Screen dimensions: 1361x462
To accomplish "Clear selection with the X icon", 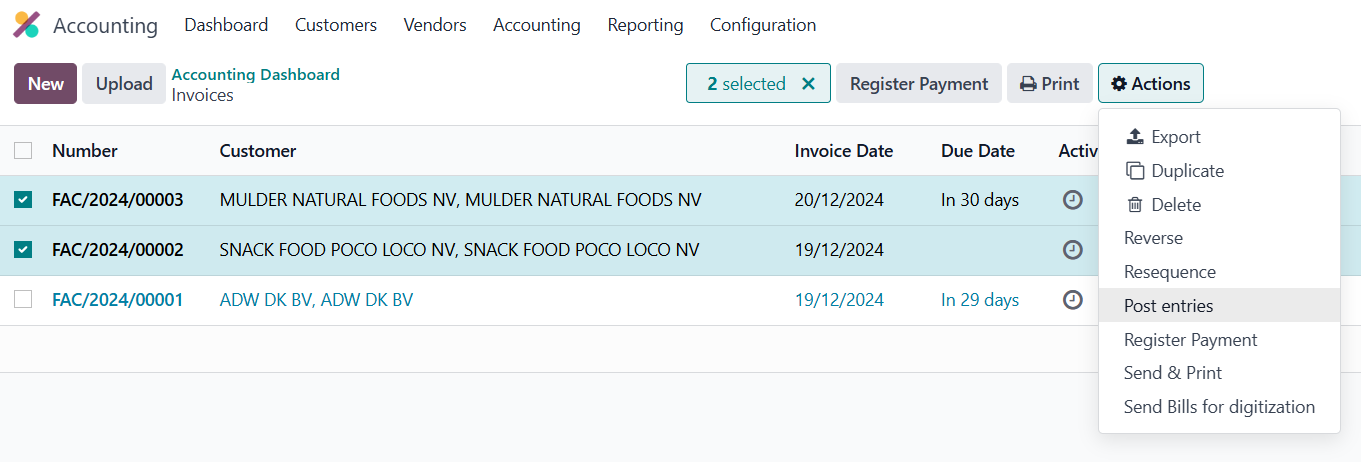I will [809, 84].
